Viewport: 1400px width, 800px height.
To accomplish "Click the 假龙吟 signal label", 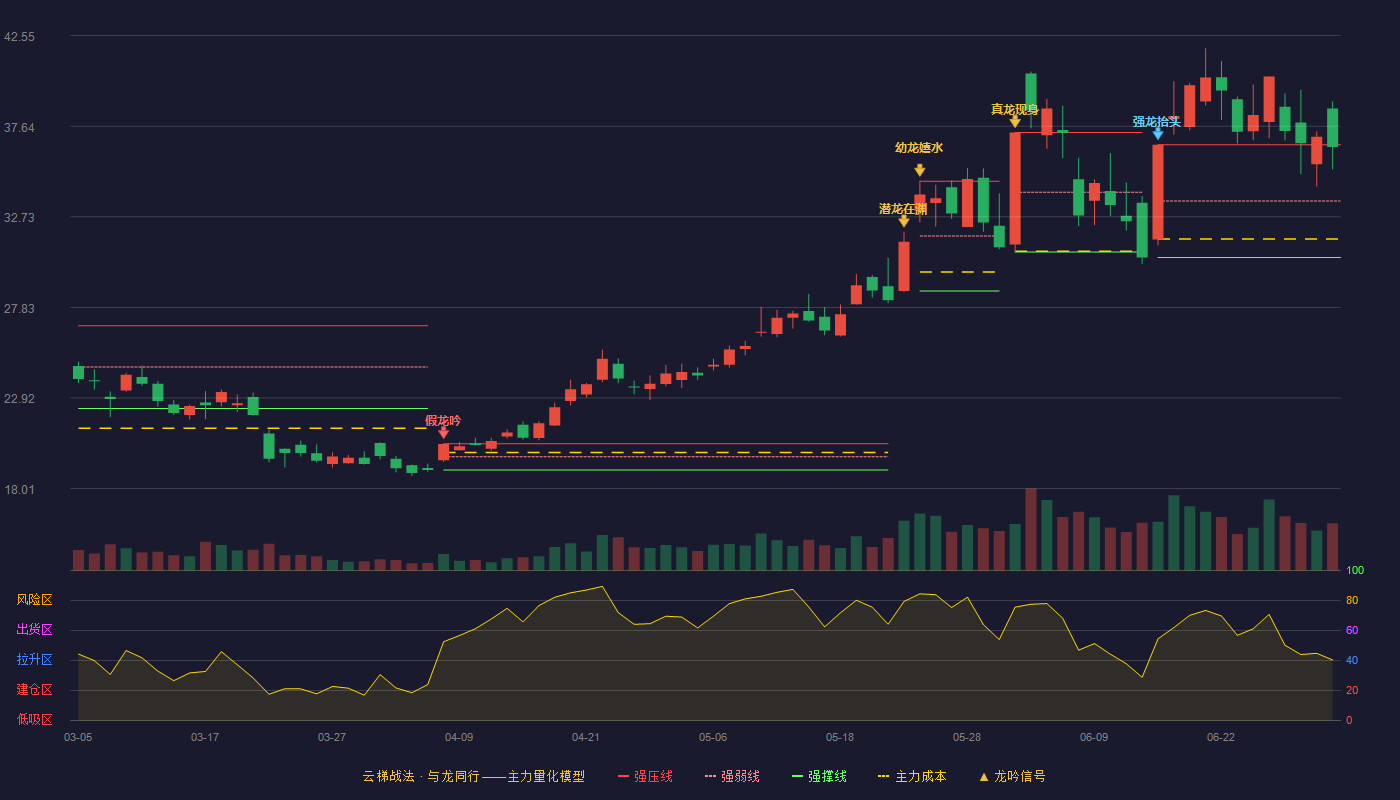I will click(443, 420).
